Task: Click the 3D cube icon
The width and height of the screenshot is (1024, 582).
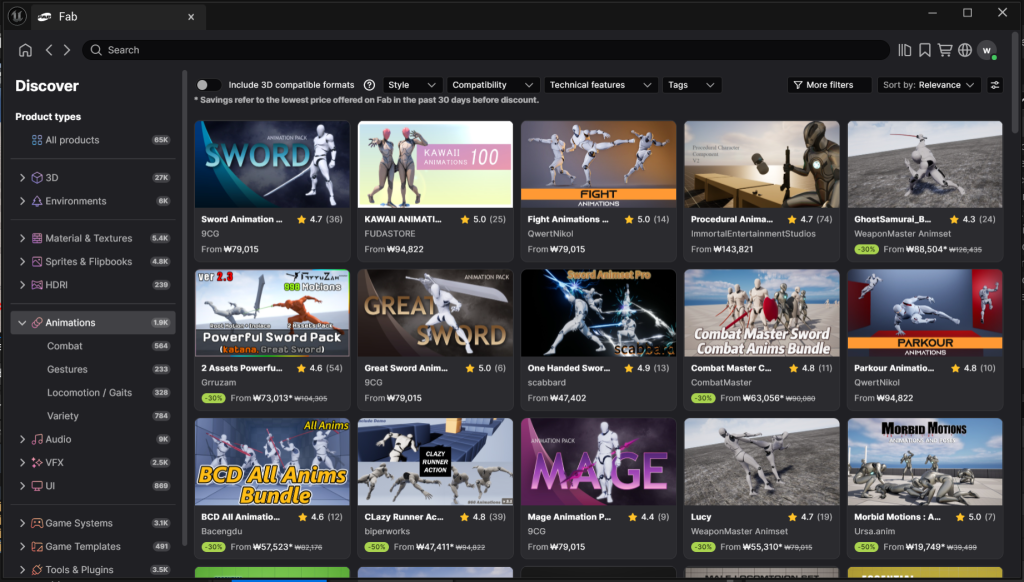Action: pyautogui.click(x=37, y=178)
